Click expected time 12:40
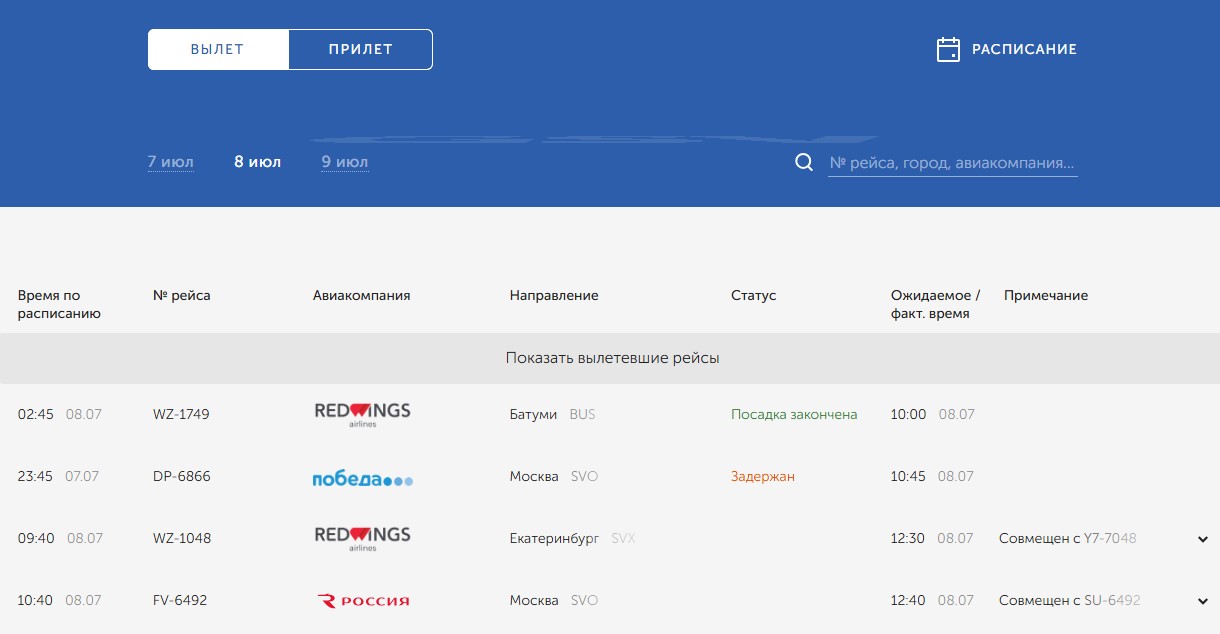 pos(909,600)
